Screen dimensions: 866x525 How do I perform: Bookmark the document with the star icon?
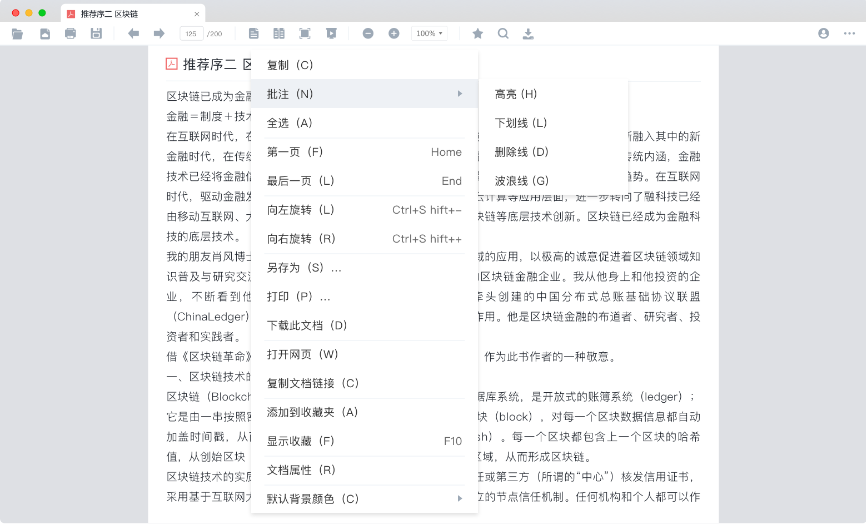(x=478, y=34)
